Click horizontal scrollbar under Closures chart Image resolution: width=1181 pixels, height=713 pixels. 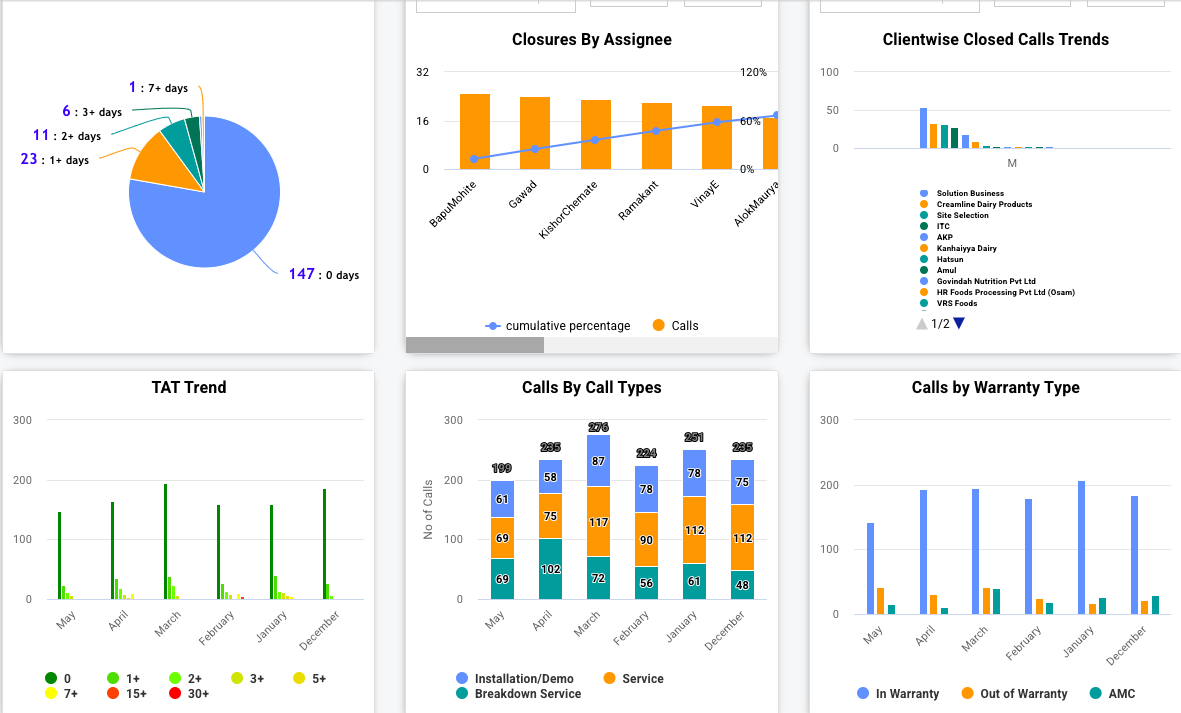pos(475,345)
